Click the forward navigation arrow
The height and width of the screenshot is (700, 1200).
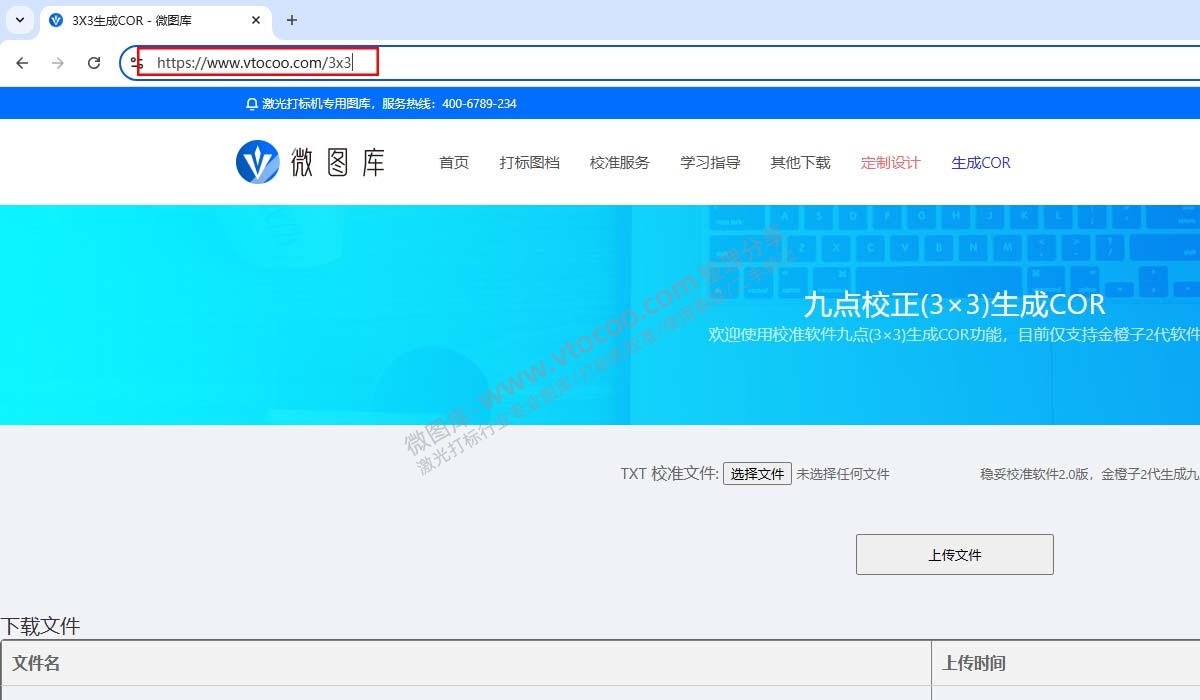[58, 62]
